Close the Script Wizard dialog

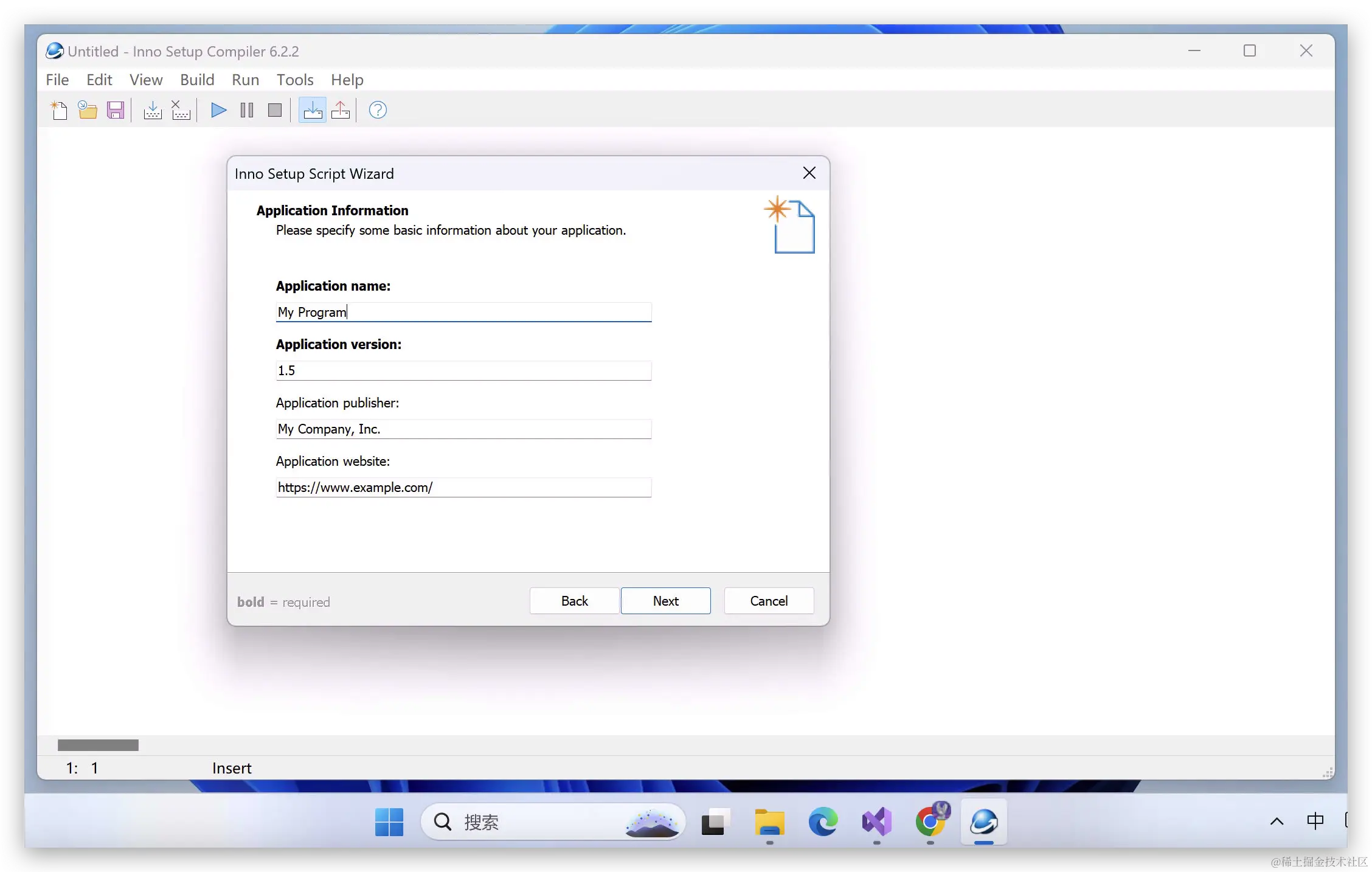coord(809,173)
